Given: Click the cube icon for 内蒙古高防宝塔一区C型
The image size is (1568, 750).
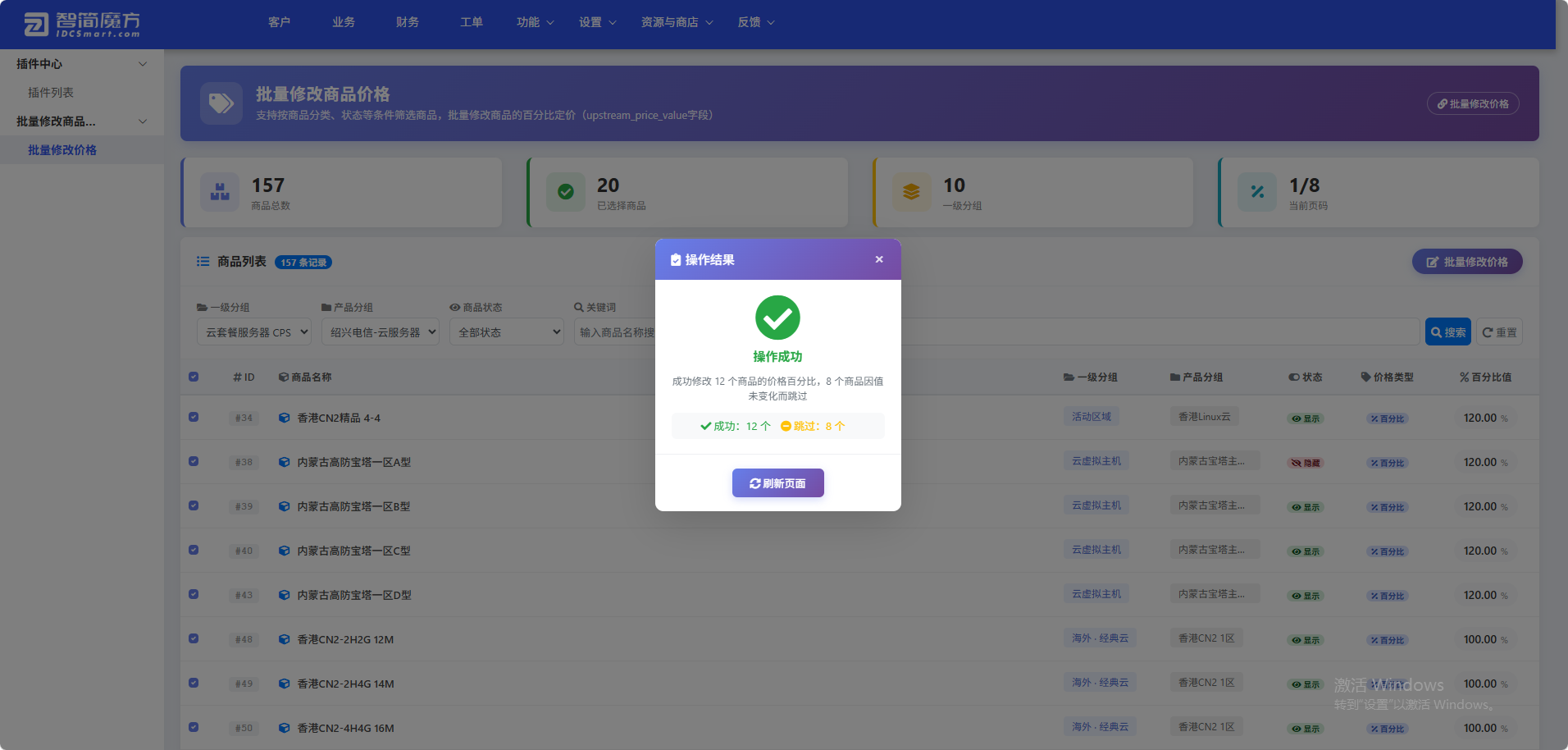Looking at the screenshot, I should click(284, 551).
